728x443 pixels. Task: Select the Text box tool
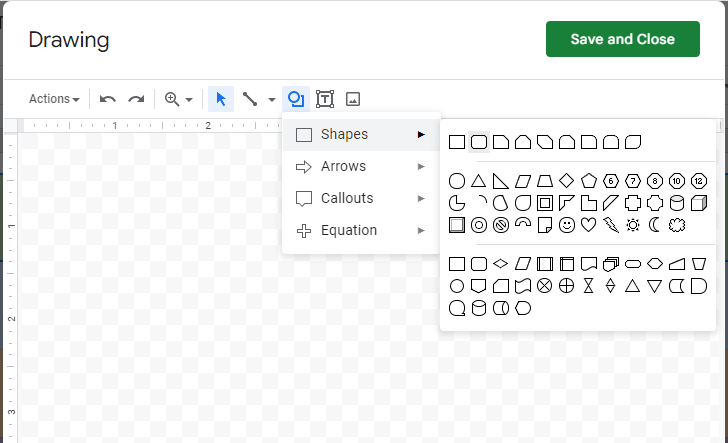tap(325, 99)
